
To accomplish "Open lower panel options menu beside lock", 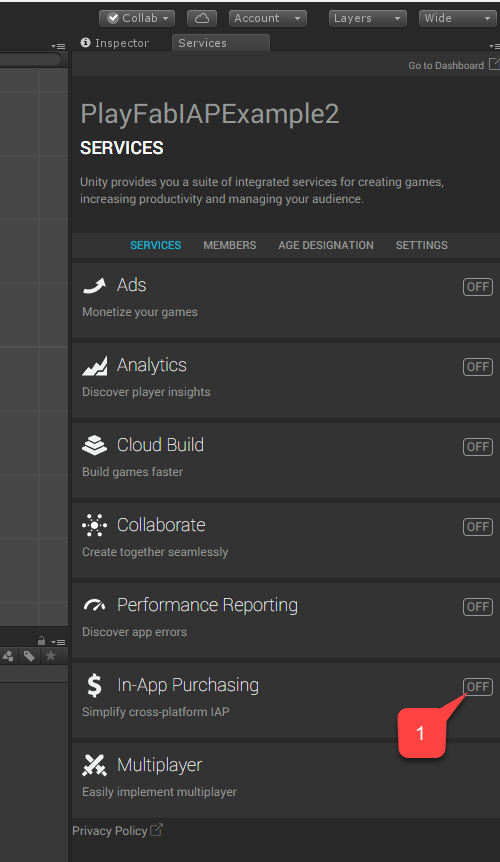I will pos(58,642).
